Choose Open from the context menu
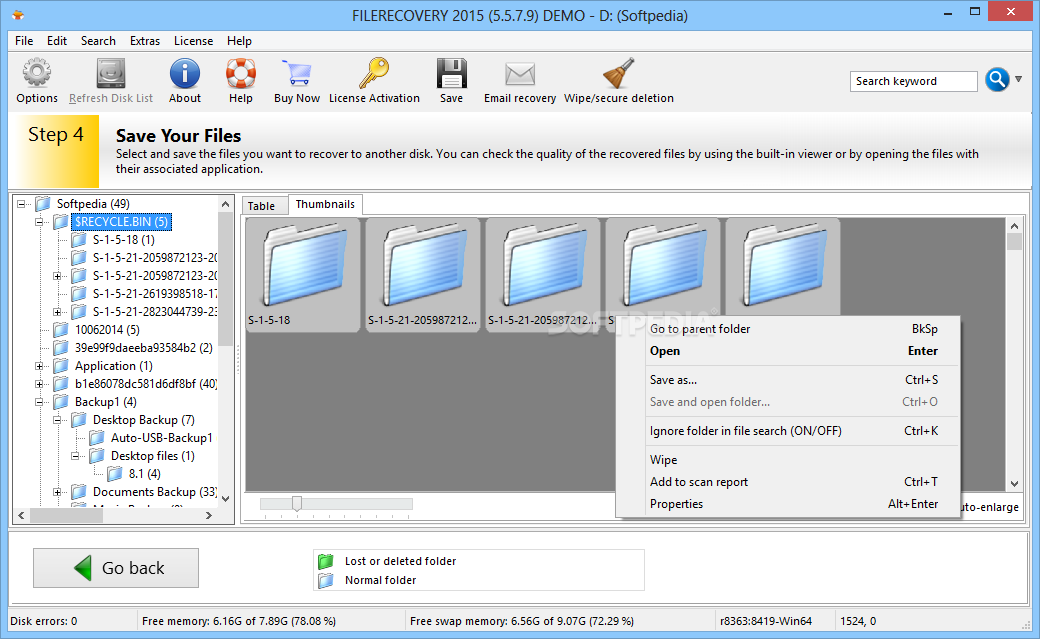Viewport: 1040px width, 639px height. coord(788,351)
